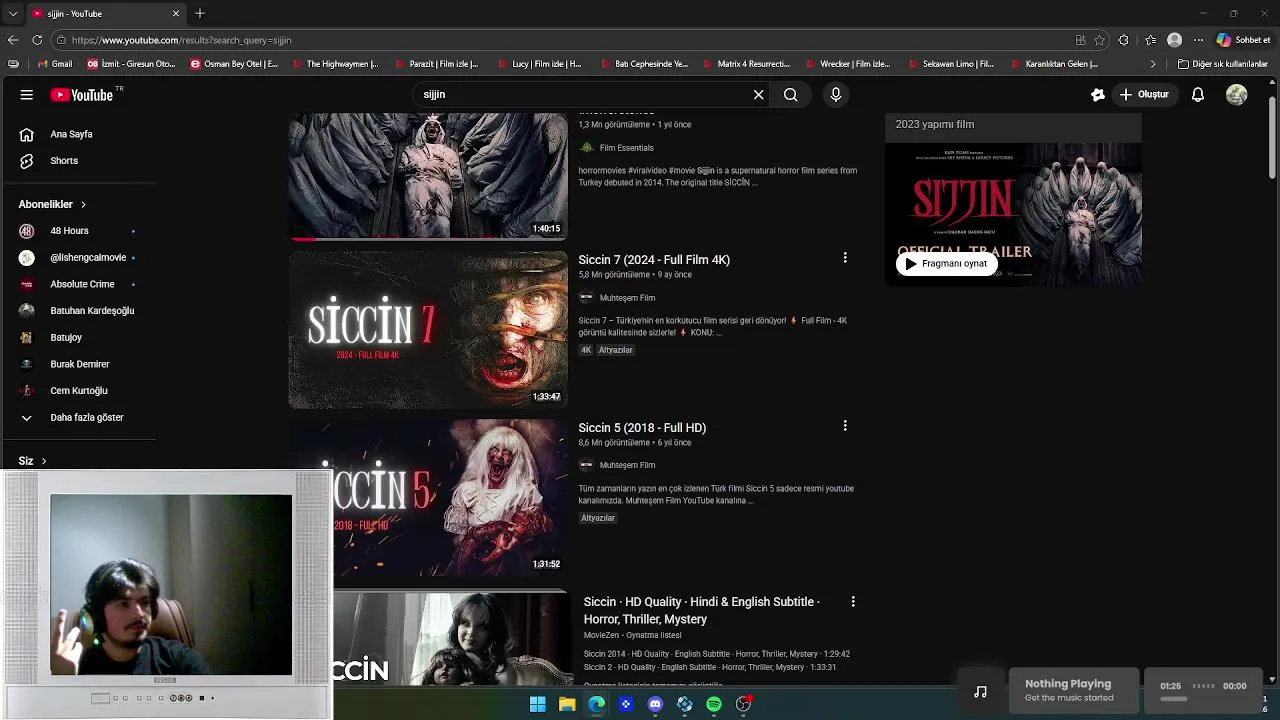Open Muhteşem Film channel under Siccin 5
1280x720 pixels.
[627, 465]
